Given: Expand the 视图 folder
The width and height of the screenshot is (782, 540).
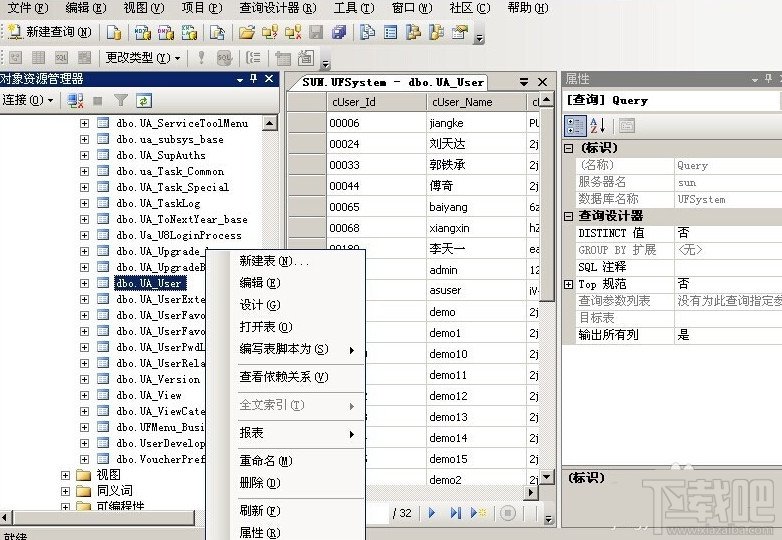Looking at the screenshot, I should point(65,475).
